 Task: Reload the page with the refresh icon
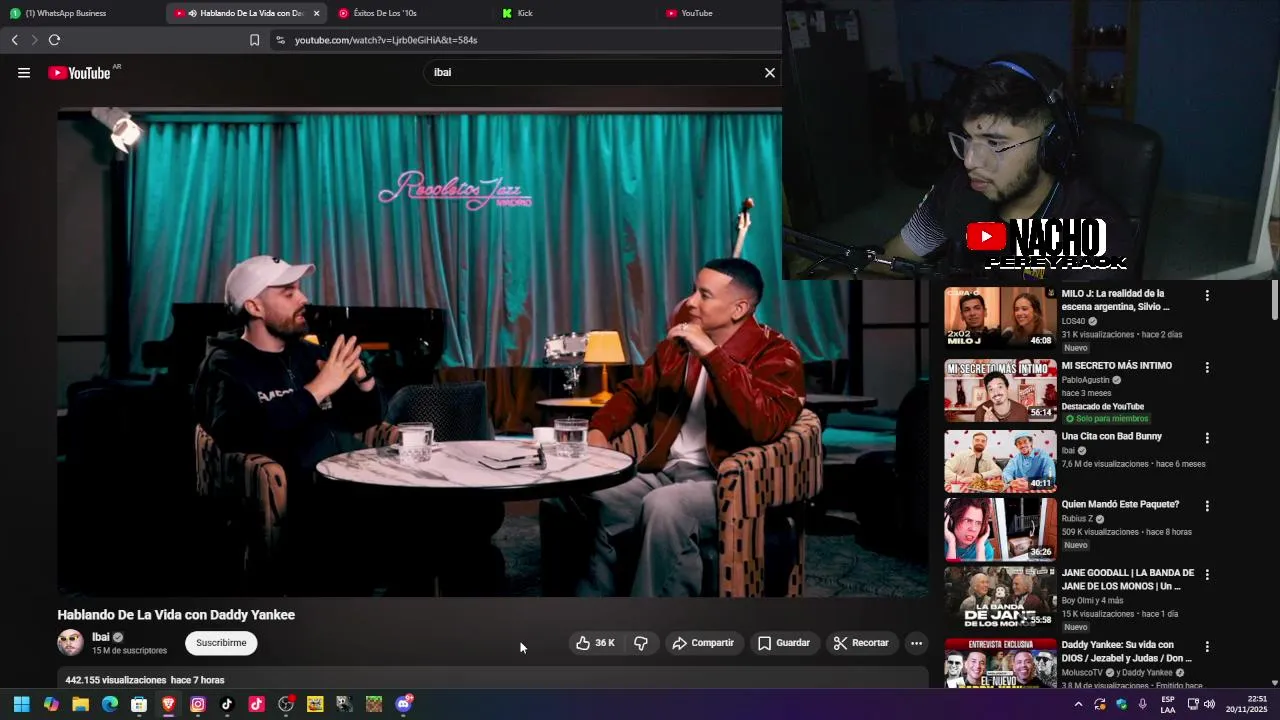[54, 40]
